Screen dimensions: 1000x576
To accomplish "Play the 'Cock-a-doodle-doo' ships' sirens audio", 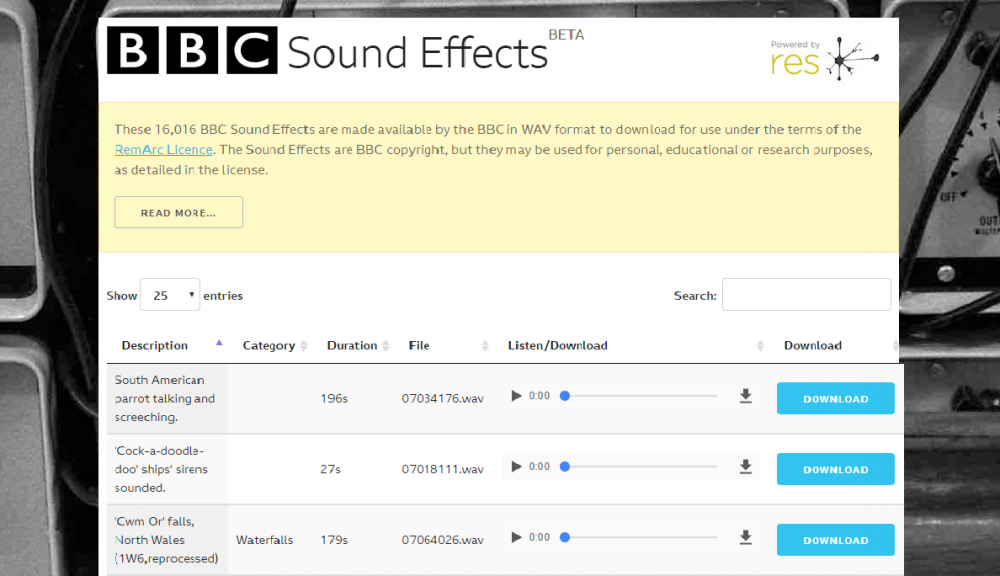I will (516, 467).
